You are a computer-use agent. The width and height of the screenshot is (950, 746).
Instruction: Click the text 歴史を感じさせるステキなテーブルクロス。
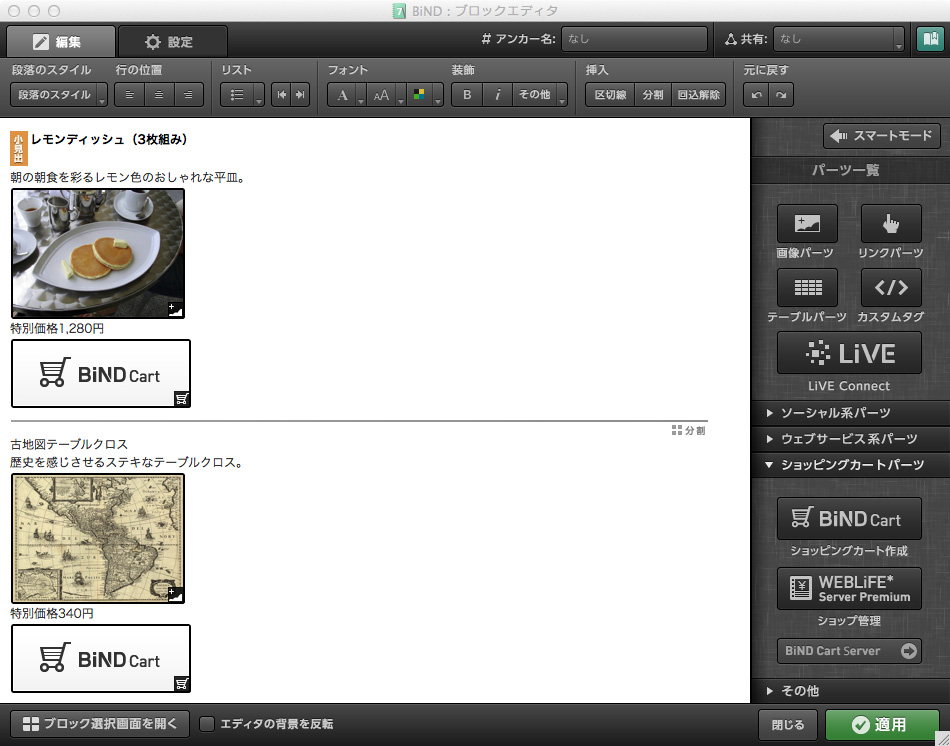point(127,462)
